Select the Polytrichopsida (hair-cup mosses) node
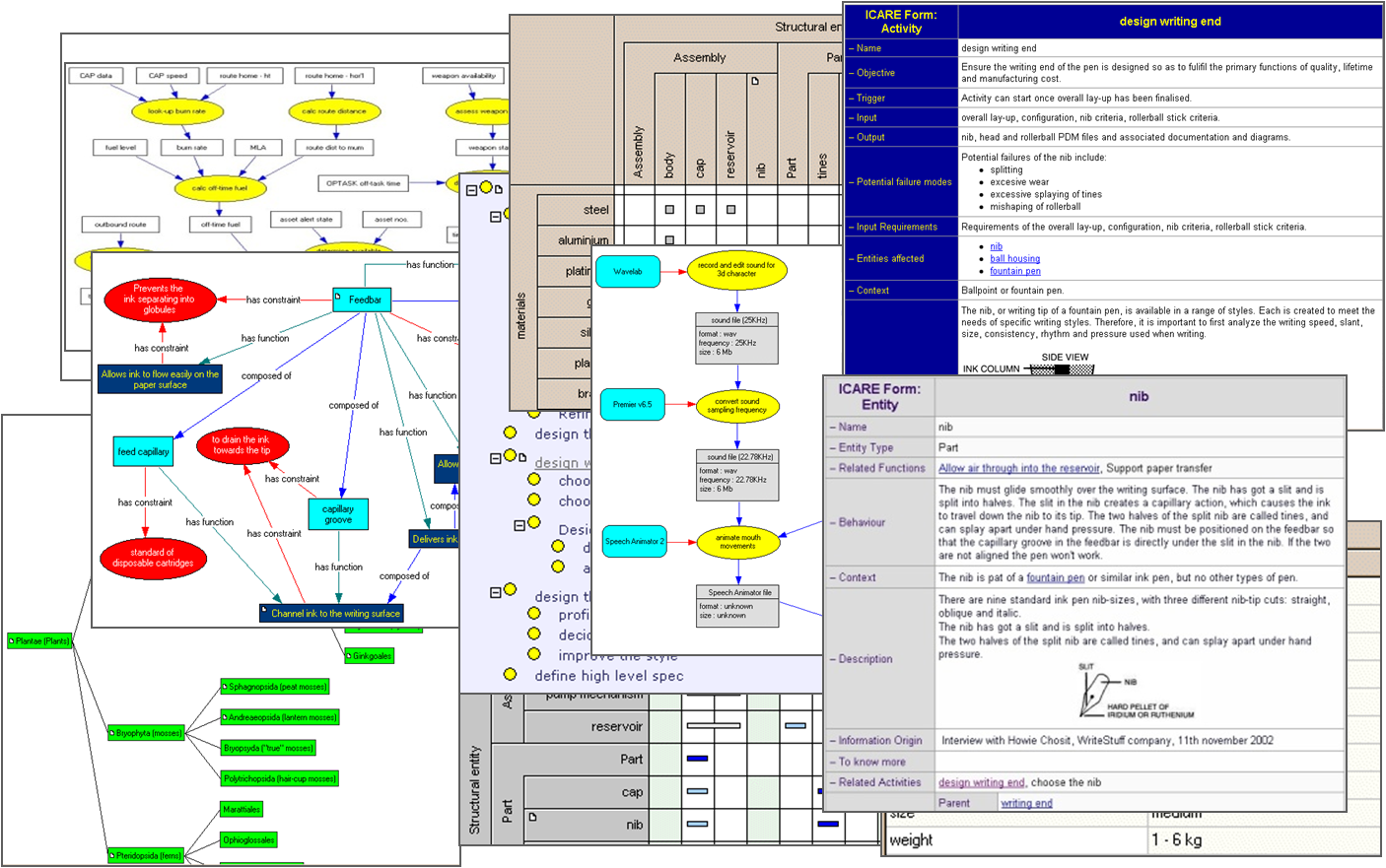This screenshot has height=868, width=1386. pos(280,778)
